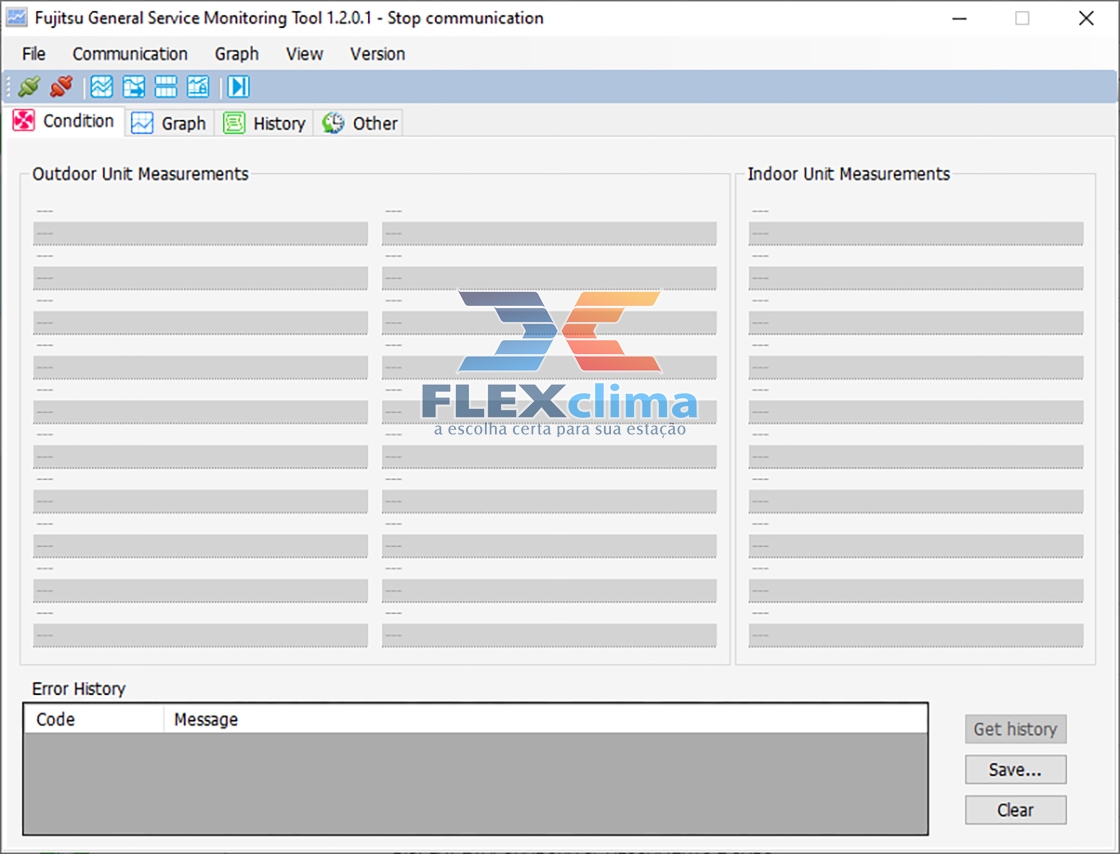The height and width of the screenshot is (854, 1120).
Task: Open the File menu
Action: click(x=34, y=54)
